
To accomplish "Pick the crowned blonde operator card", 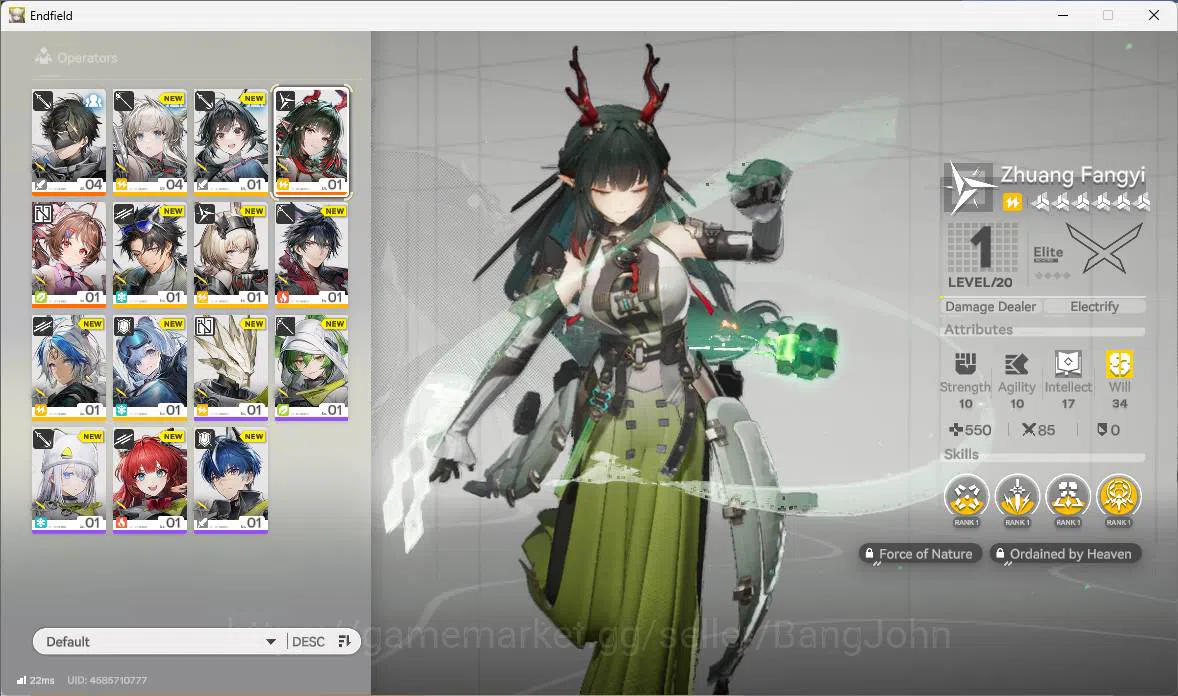I will pos(231,255).
